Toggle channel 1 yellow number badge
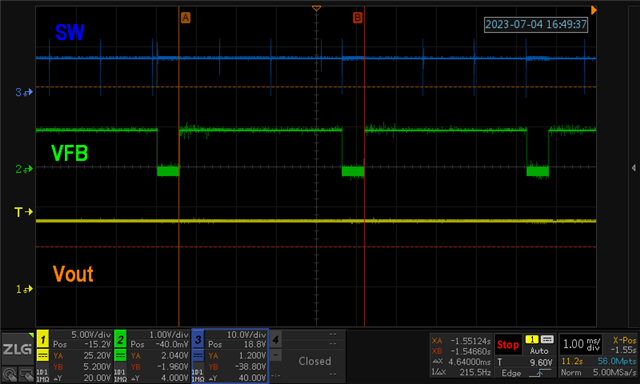Image resolution: width=640 pixels, height=384 pixels. point(42,339)
